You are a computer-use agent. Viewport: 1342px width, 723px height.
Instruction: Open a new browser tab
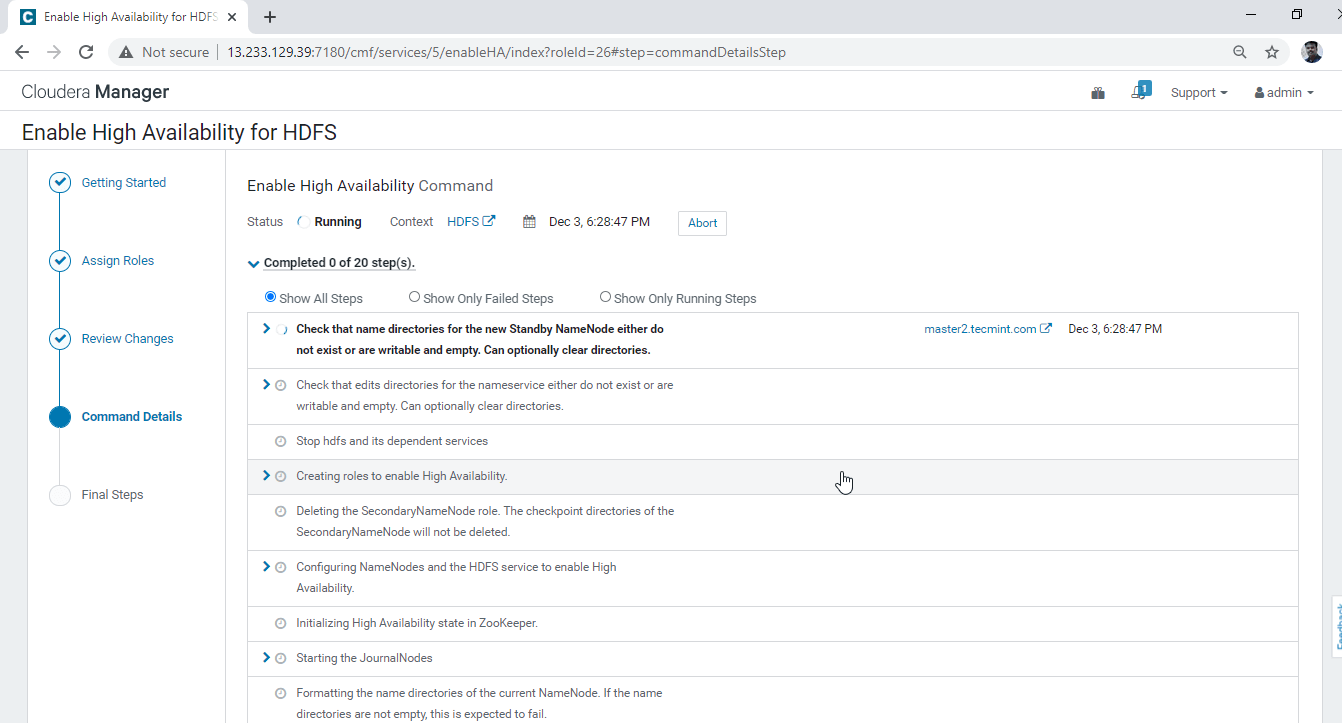[270, 17]
